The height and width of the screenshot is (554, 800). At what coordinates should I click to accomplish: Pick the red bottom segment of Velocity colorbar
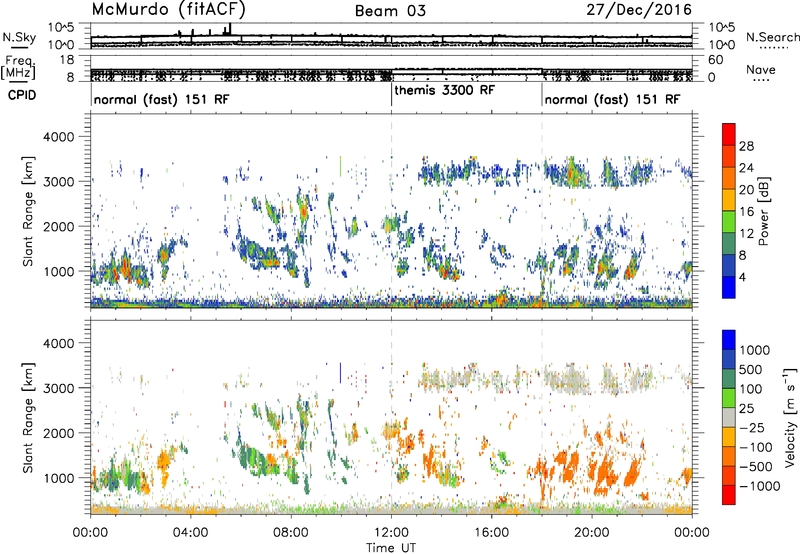[729, 495]
